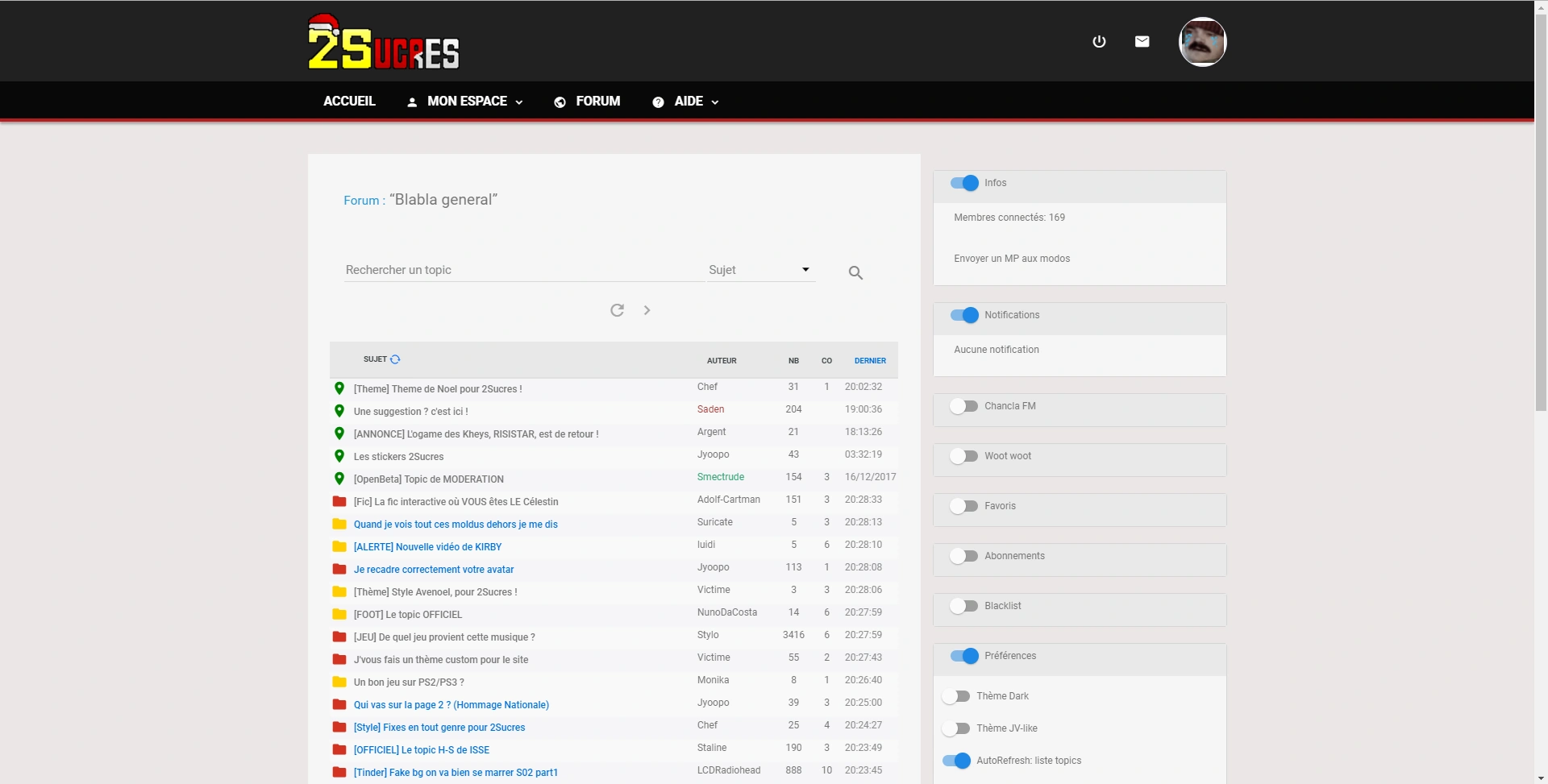Enable the Chancla FM toggle
This screenshot has height=784, width=1548.
coord(963,406)
